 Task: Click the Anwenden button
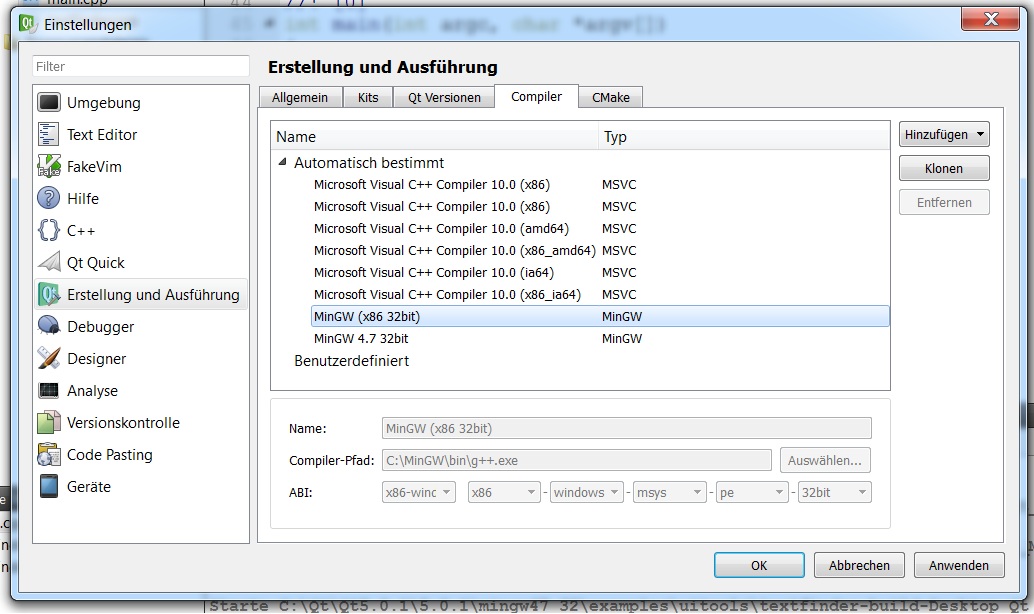(x=959, y=565)
